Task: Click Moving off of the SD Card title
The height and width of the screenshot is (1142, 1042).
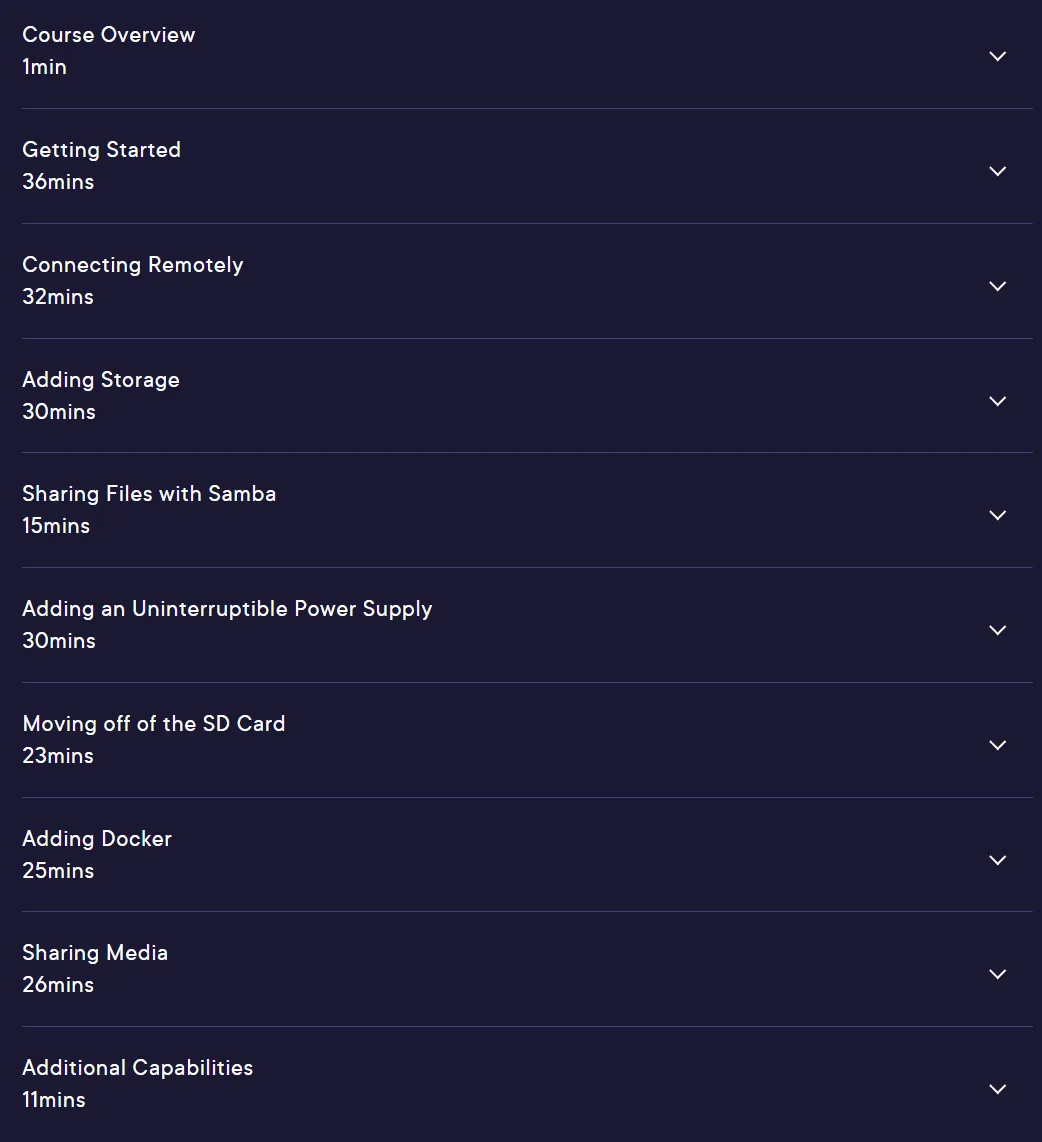Action: [154, 724]
